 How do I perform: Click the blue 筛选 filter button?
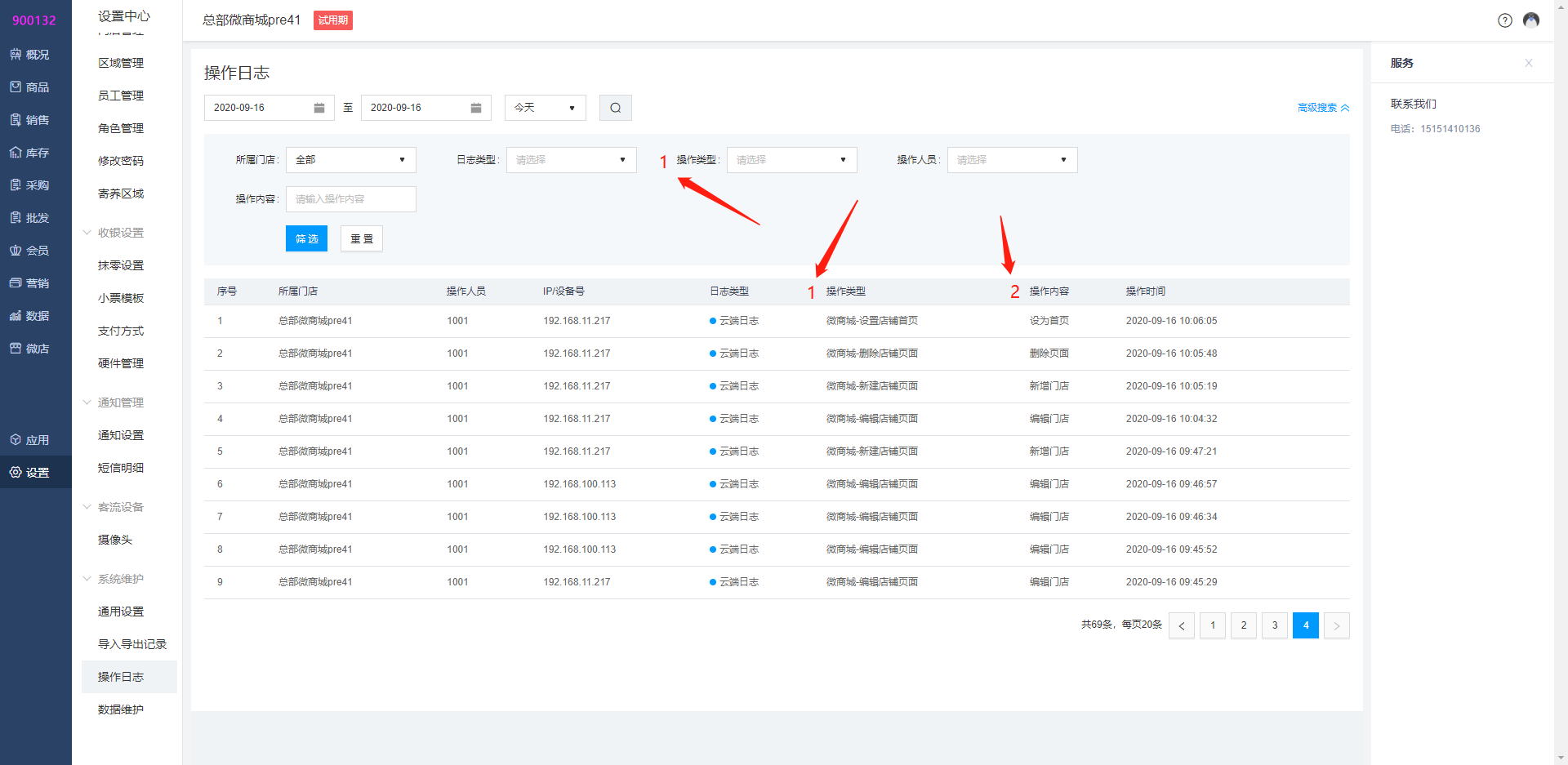point(306,238)
